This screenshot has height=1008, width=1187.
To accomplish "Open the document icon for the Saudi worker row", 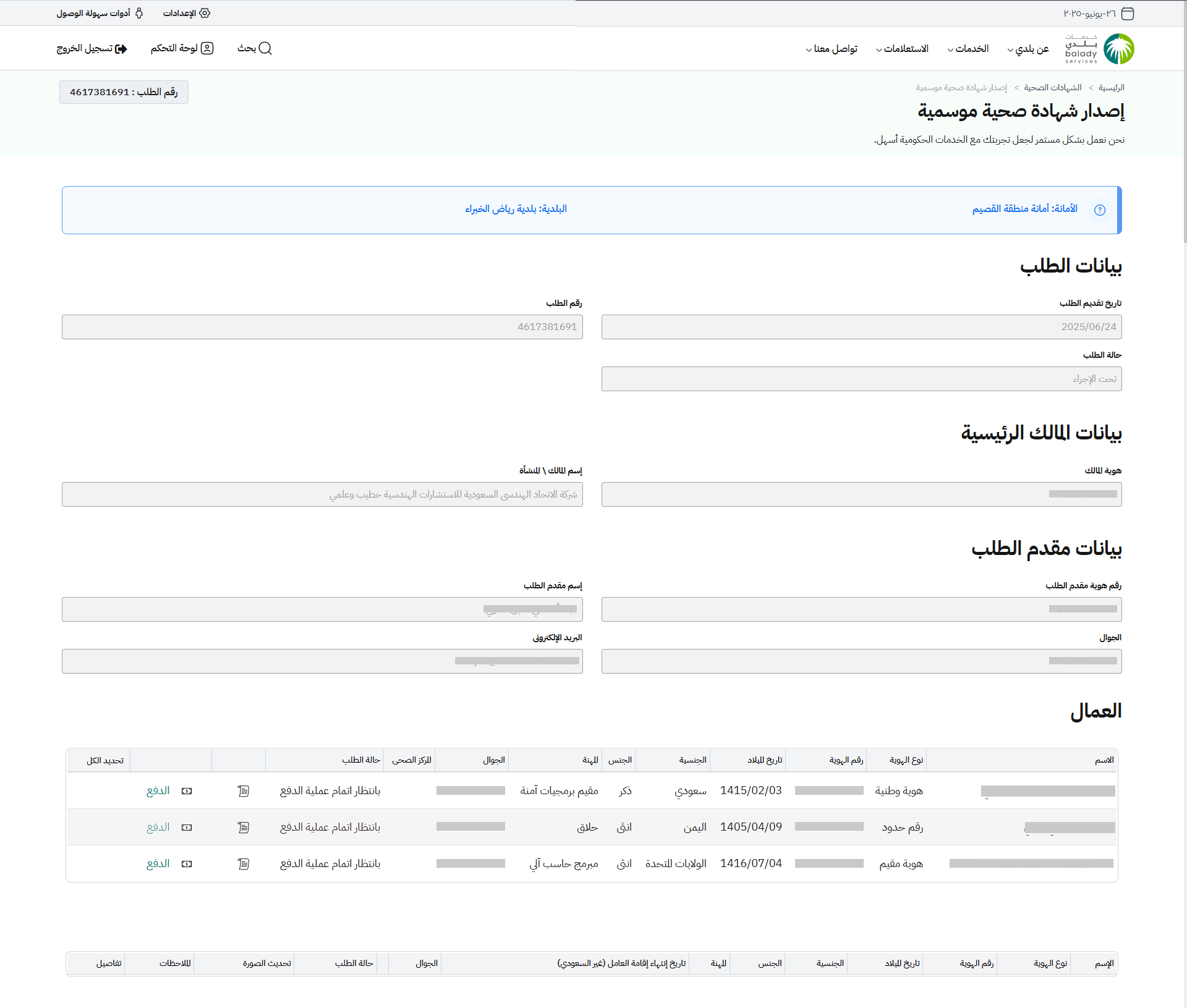I will 244,791.
